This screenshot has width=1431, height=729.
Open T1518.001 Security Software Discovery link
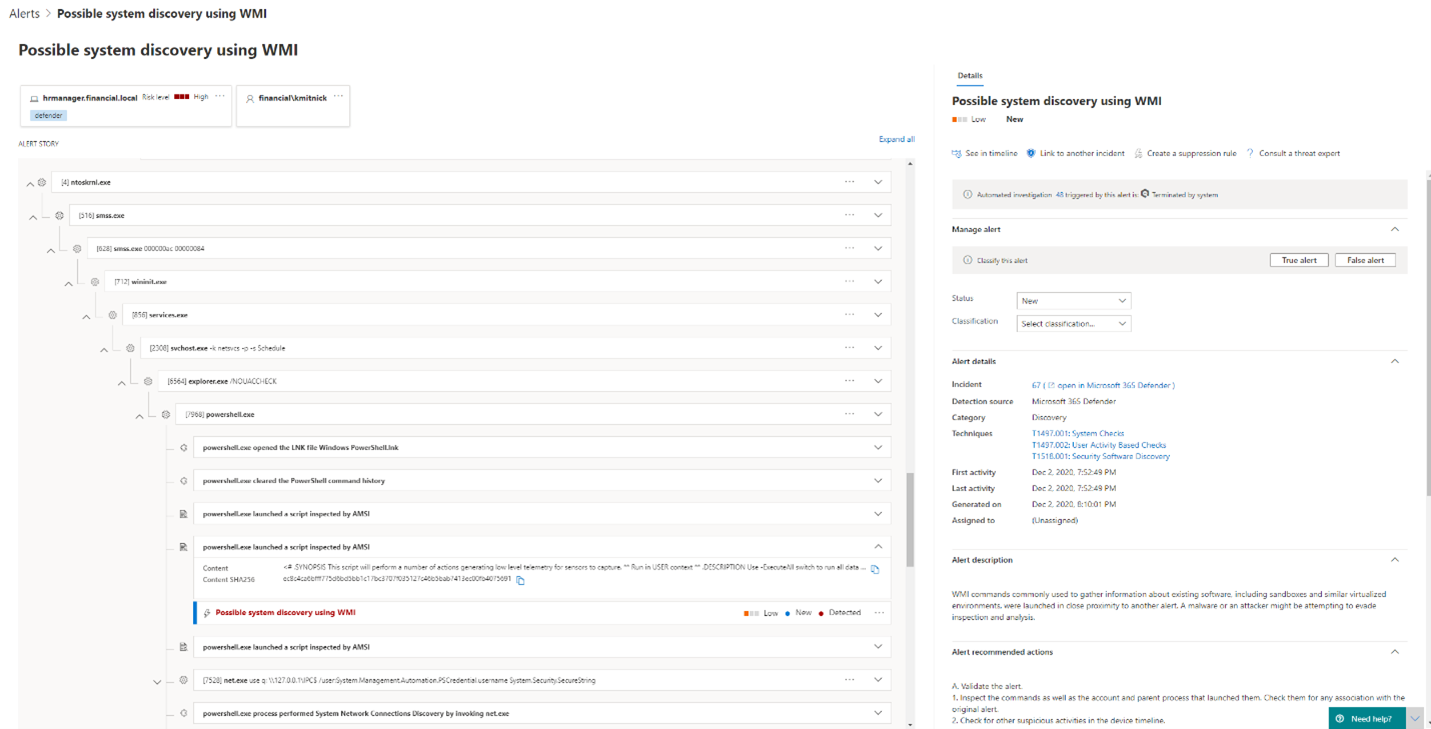pos(1100,457)
